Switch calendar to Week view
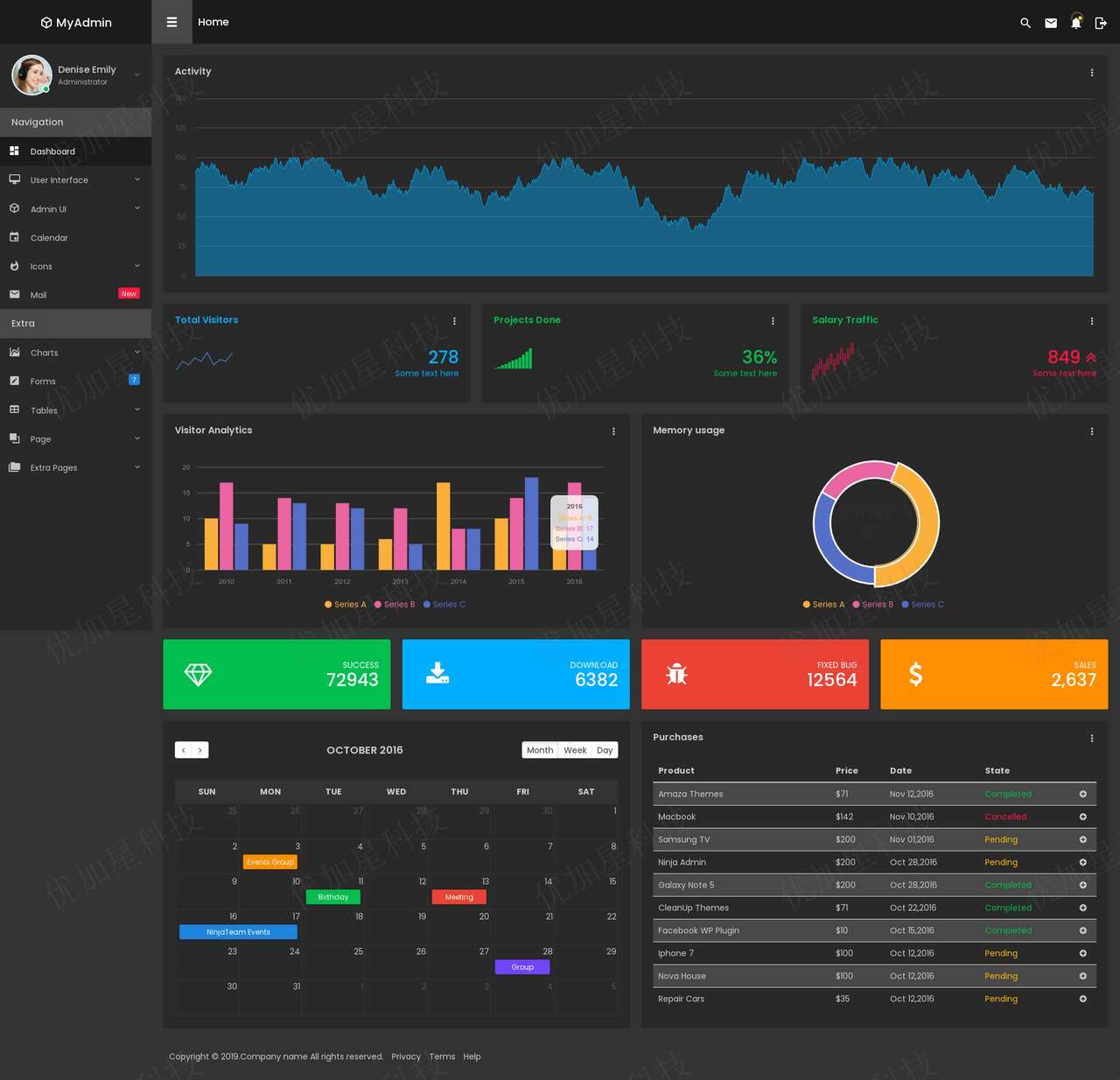This screenshot has width=1120, height=1080. coord(575,750)
